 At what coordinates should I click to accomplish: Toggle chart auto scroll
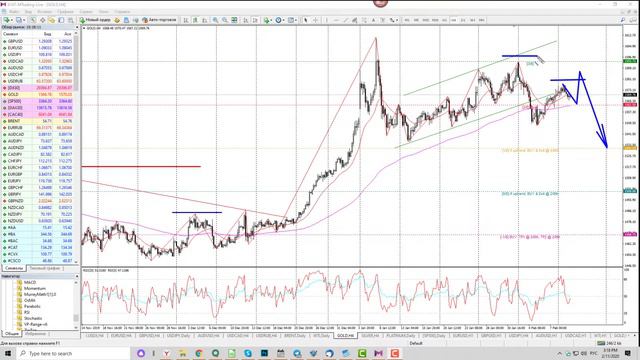click(246, 20)
